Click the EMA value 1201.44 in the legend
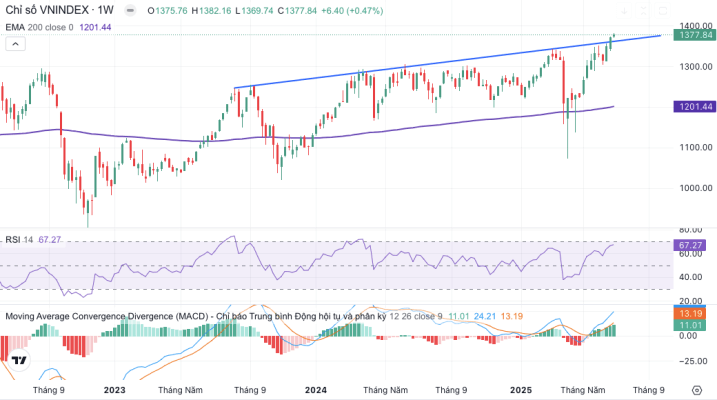The image size is (717, 400). point(95,27)
